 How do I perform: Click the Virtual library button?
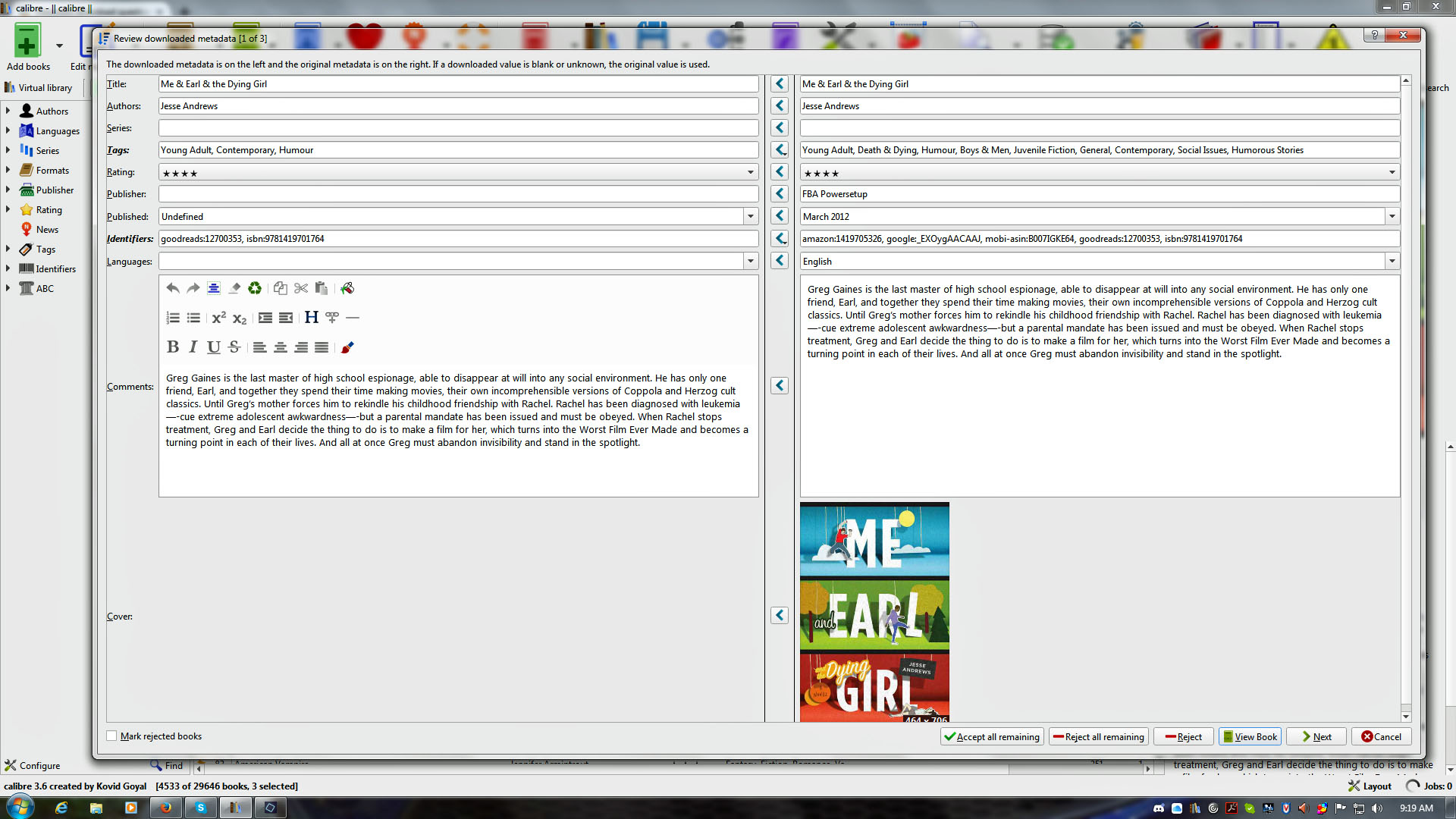point(39,88)
